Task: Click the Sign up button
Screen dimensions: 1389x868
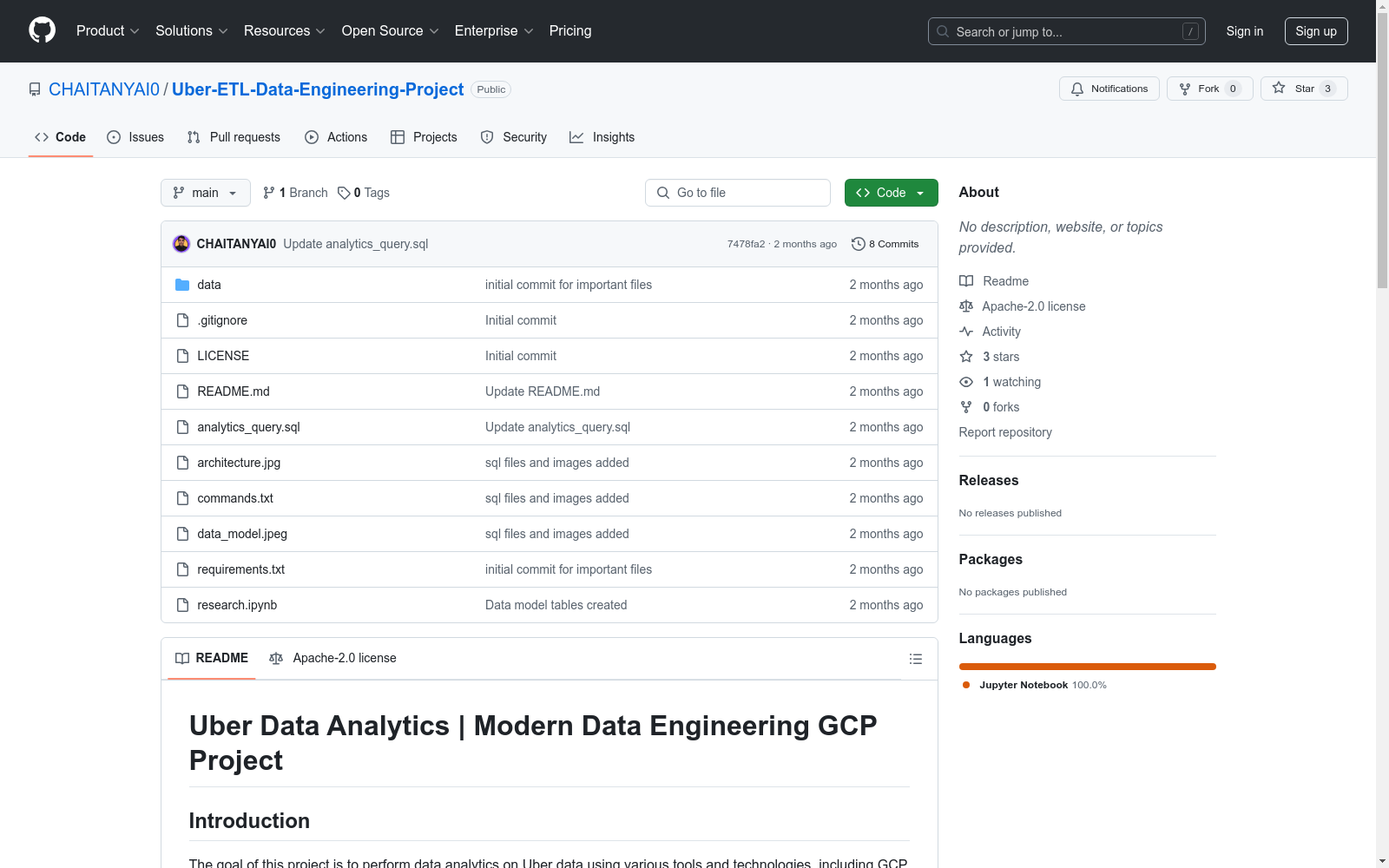Action: [1315, 31]
